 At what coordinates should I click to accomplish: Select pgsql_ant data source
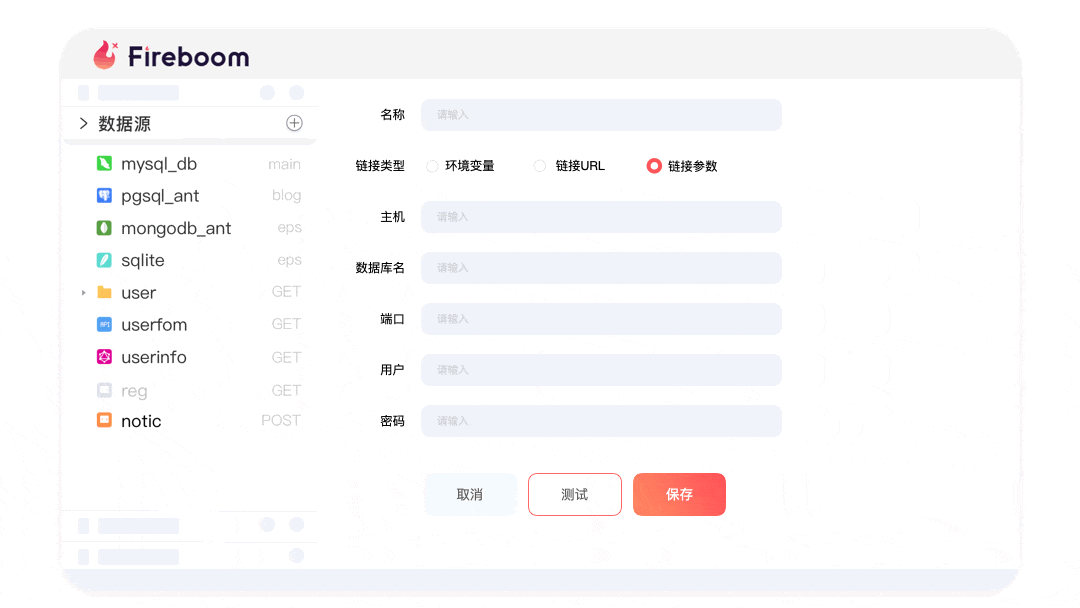160,196
